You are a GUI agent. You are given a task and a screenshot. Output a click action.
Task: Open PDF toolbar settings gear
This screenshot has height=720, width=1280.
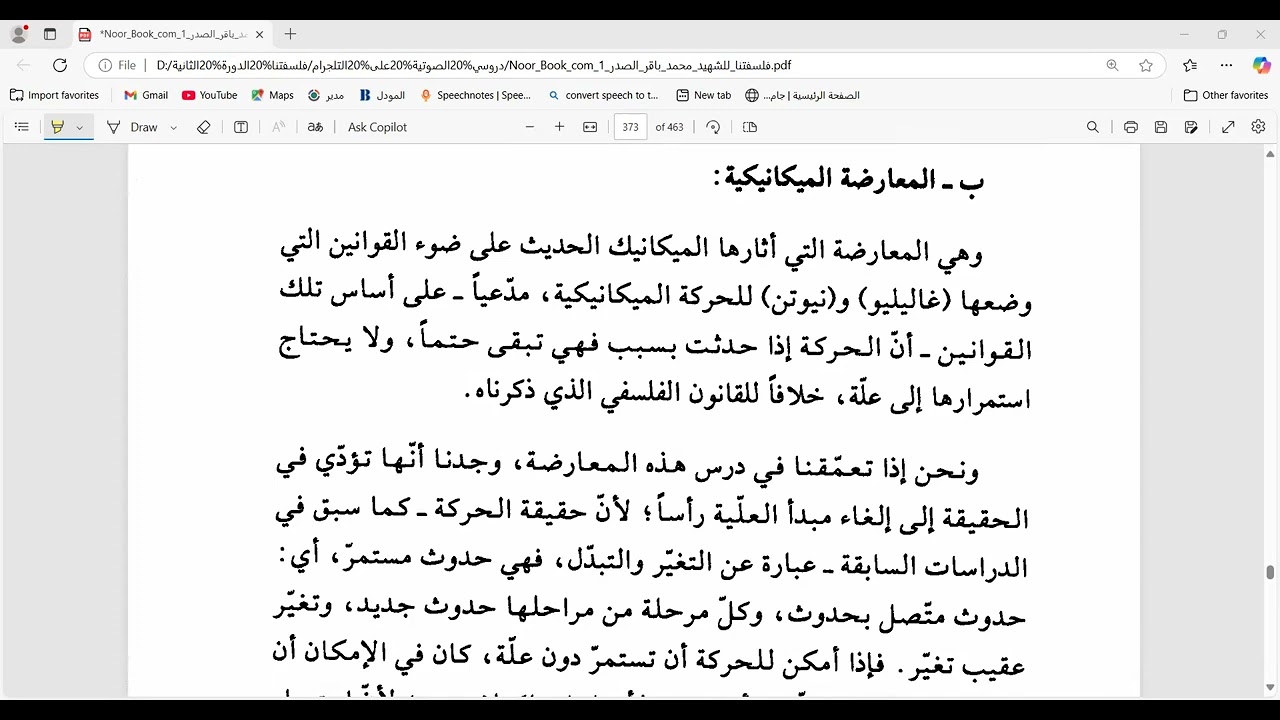(1259, 127)
